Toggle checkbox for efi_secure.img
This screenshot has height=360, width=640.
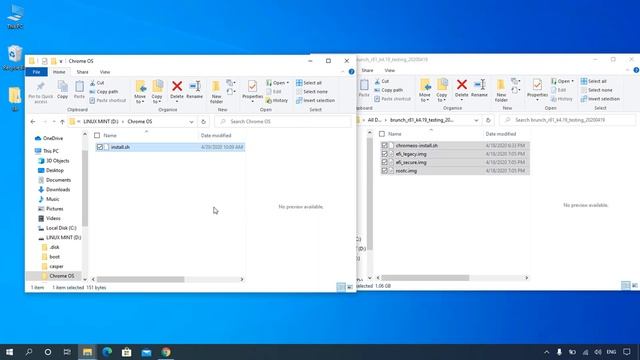384,162
